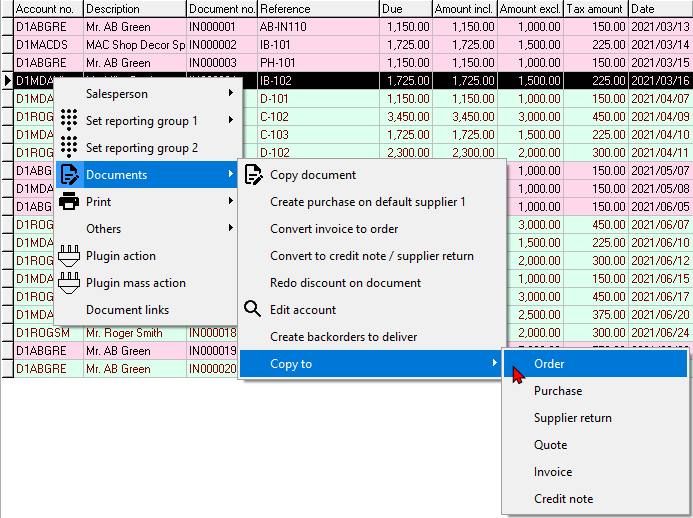Select date cell 2021/04/10
Image resolution: width=693 pixels, height=518 pixels.
(660, 135)
